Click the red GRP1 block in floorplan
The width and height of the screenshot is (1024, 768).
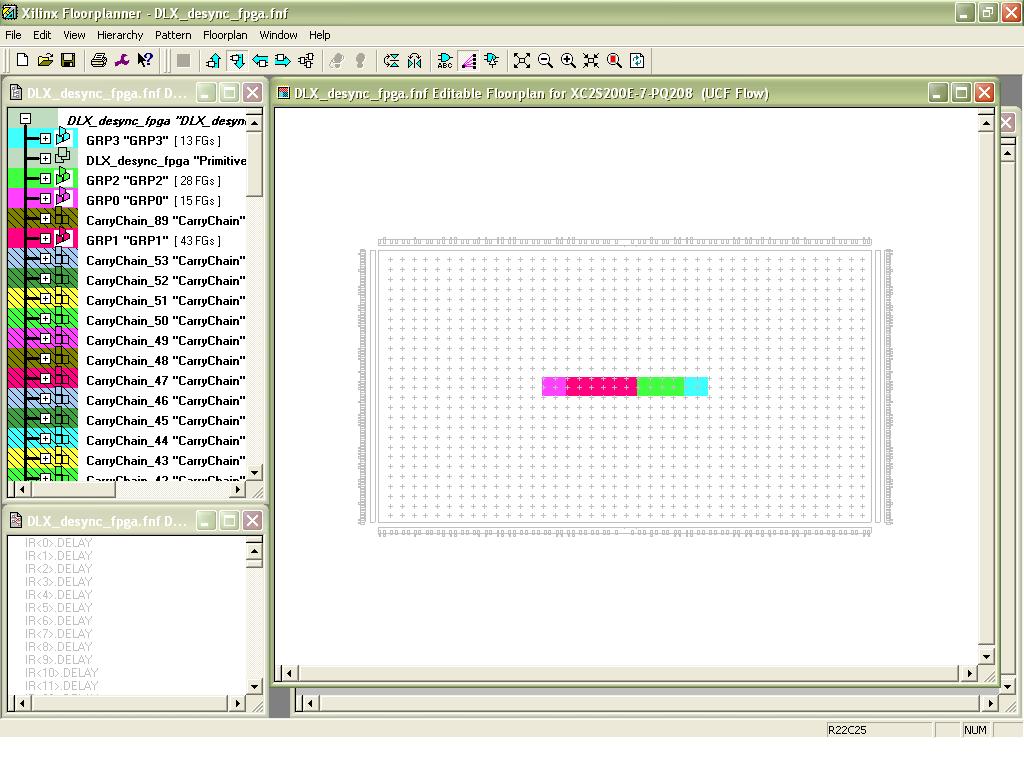click(601, 387)
